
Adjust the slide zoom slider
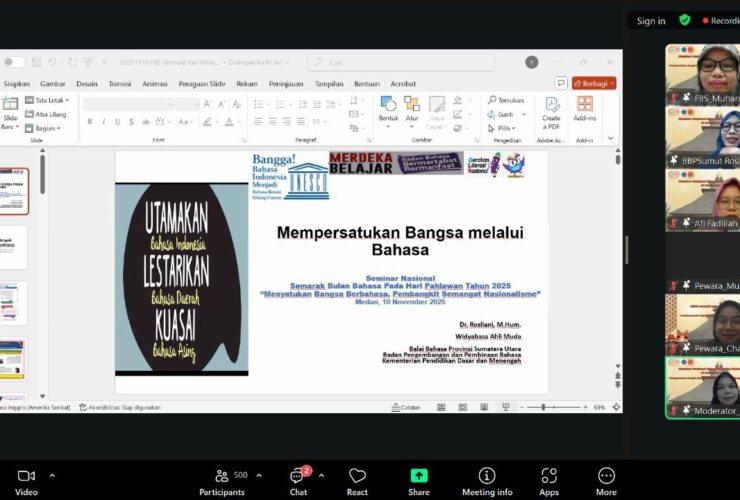pos(541,407)
